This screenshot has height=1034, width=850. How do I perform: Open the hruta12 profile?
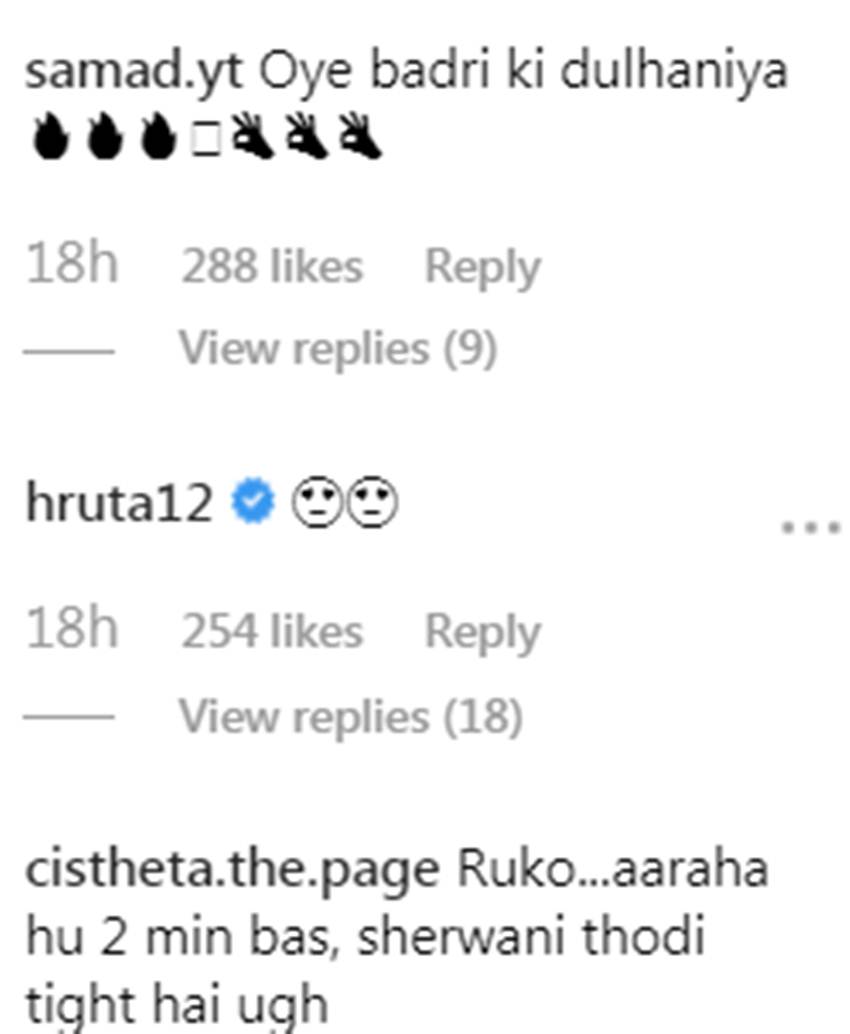click(x=119, y=503)
